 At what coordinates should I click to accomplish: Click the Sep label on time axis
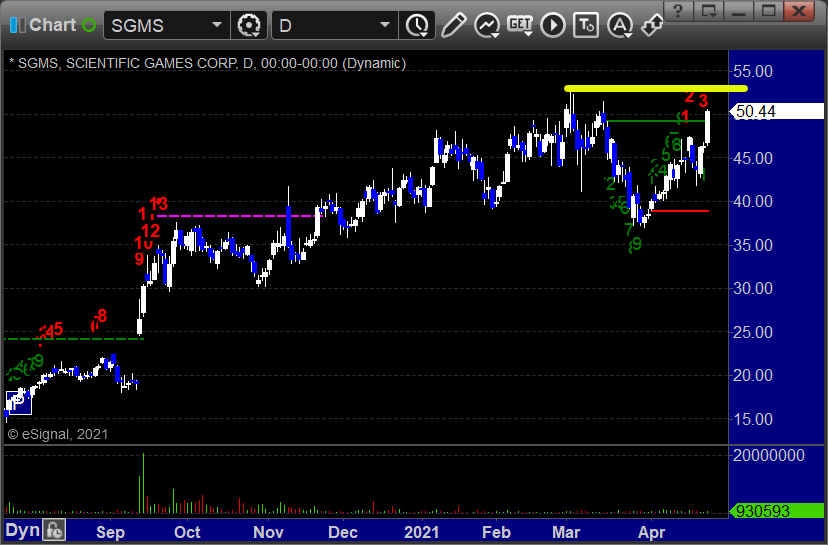(x=110, y=532)
